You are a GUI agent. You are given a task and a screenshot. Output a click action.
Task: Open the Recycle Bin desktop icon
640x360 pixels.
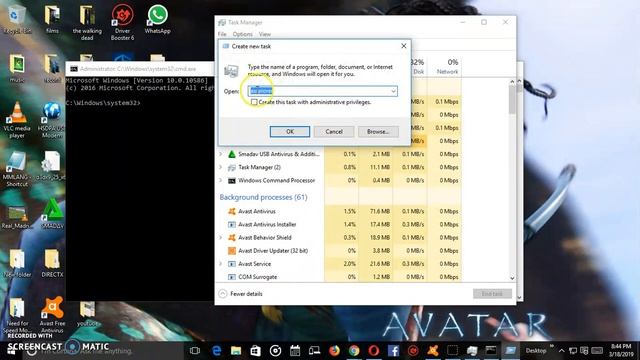point(16,19)
